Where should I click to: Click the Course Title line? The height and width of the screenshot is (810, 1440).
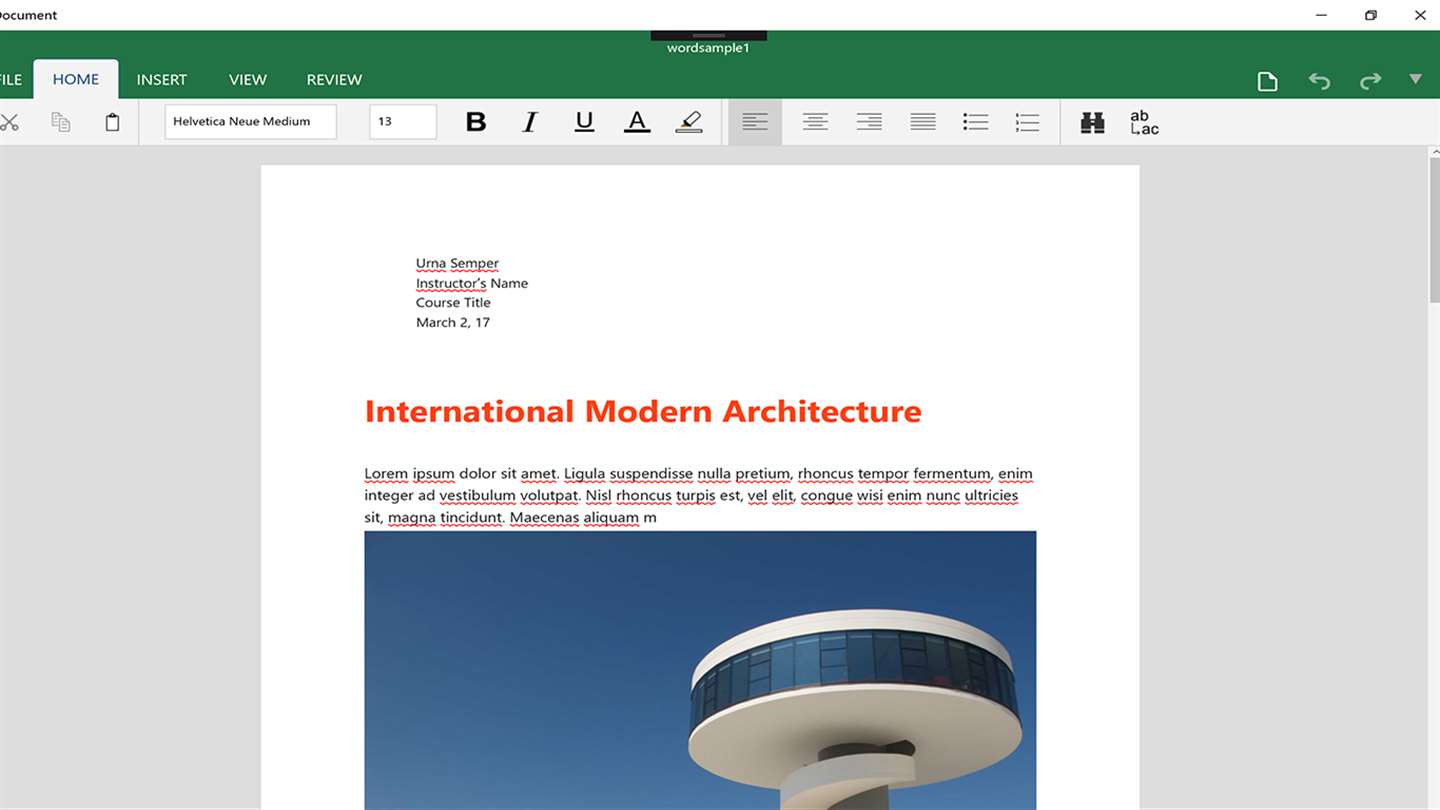pos(453,303)
